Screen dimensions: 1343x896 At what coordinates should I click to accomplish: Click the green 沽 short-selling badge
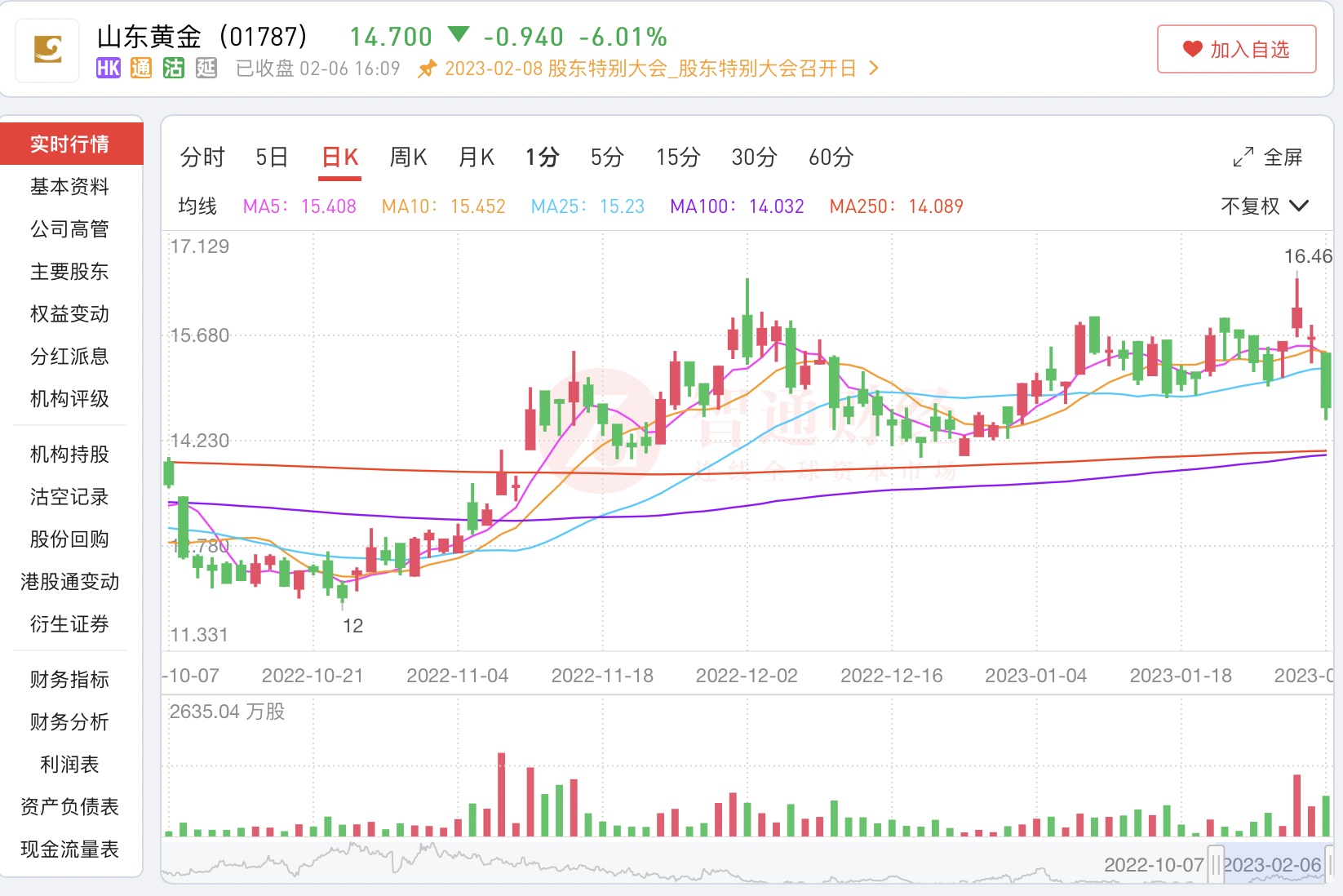174,69
